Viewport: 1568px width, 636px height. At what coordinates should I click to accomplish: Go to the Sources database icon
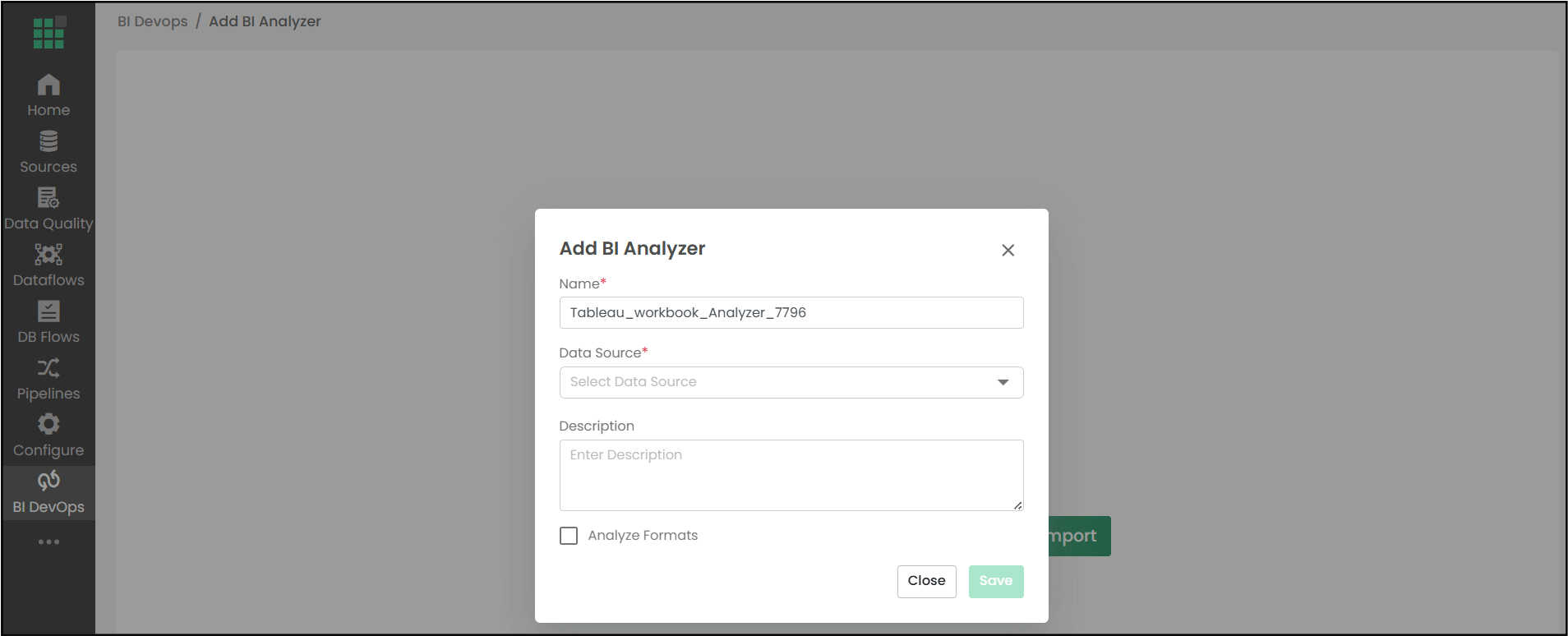[48, 141]
